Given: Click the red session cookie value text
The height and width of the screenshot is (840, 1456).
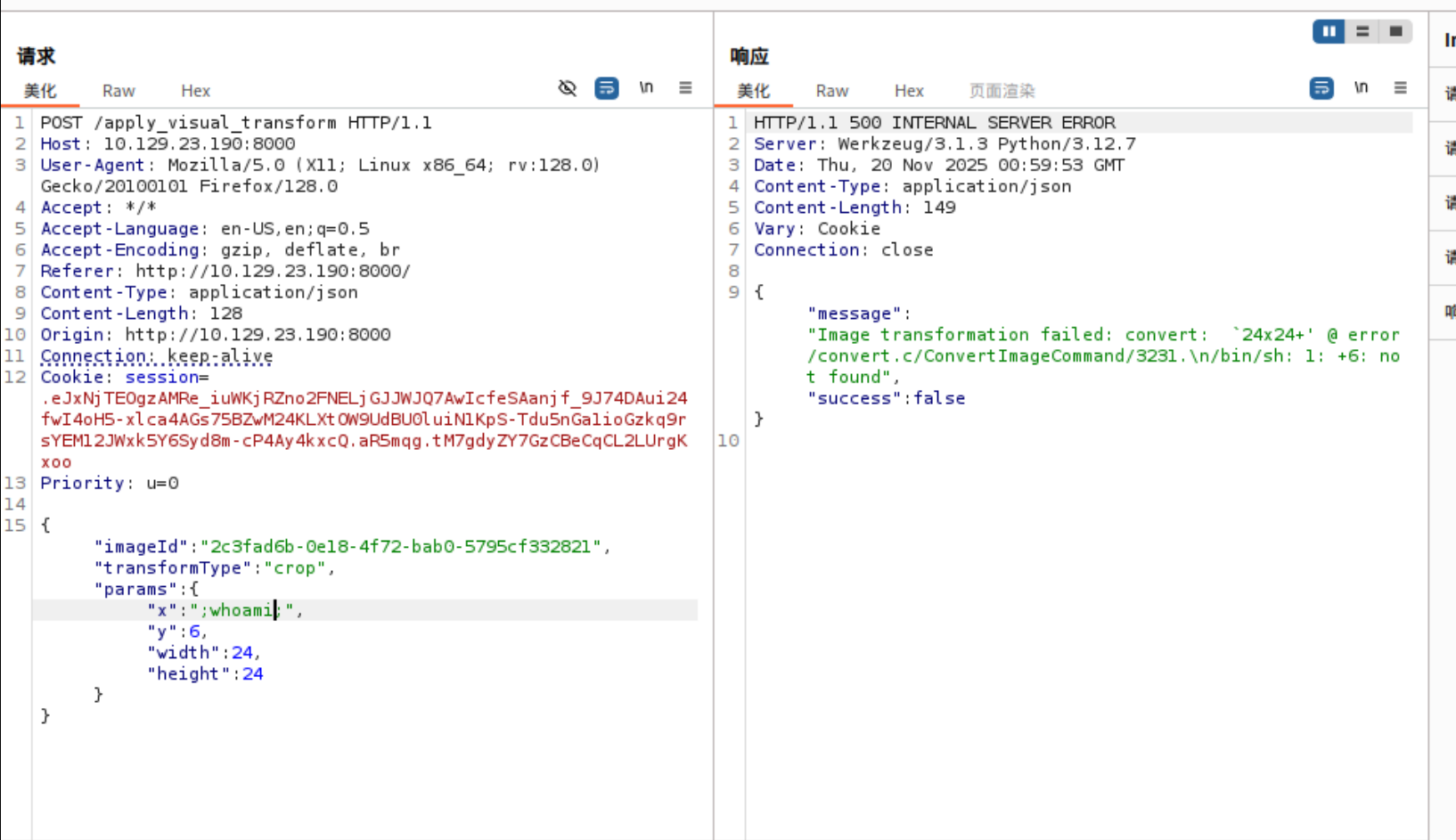Looking at the screenshot, I should click(x=364, y=420).
